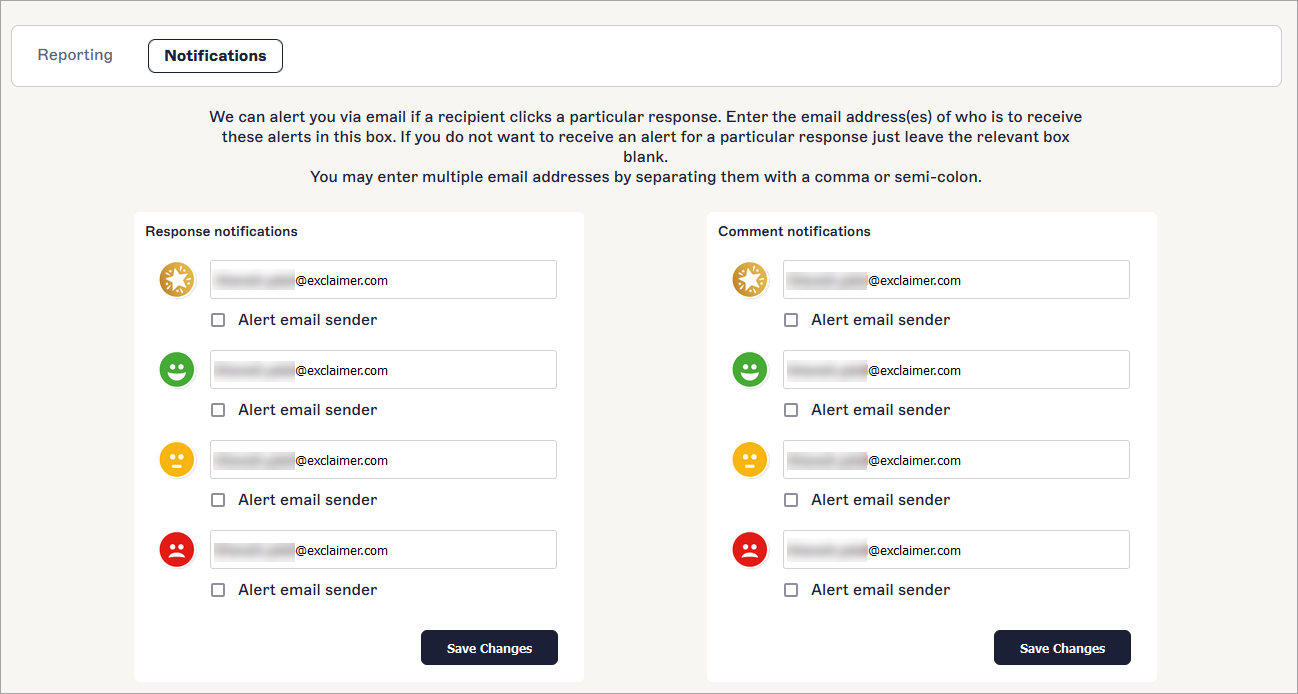Click red sad face in Response notifications
Viewport: 1298px width, 694px height.
176,550
